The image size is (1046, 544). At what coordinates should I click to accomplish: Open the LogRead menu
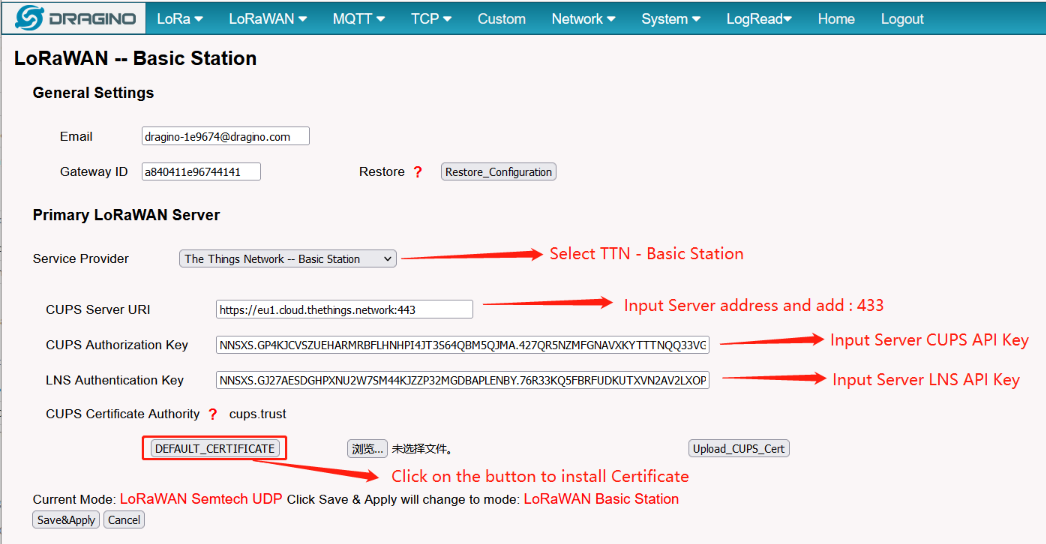point(758,19)
